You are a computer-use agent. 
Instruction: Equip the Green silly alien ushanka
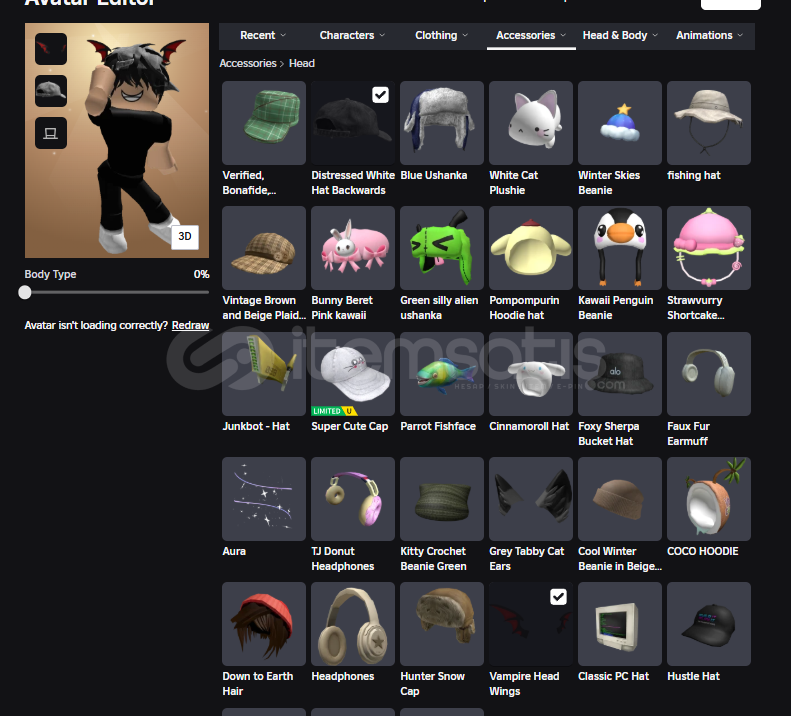pos(442,248)
